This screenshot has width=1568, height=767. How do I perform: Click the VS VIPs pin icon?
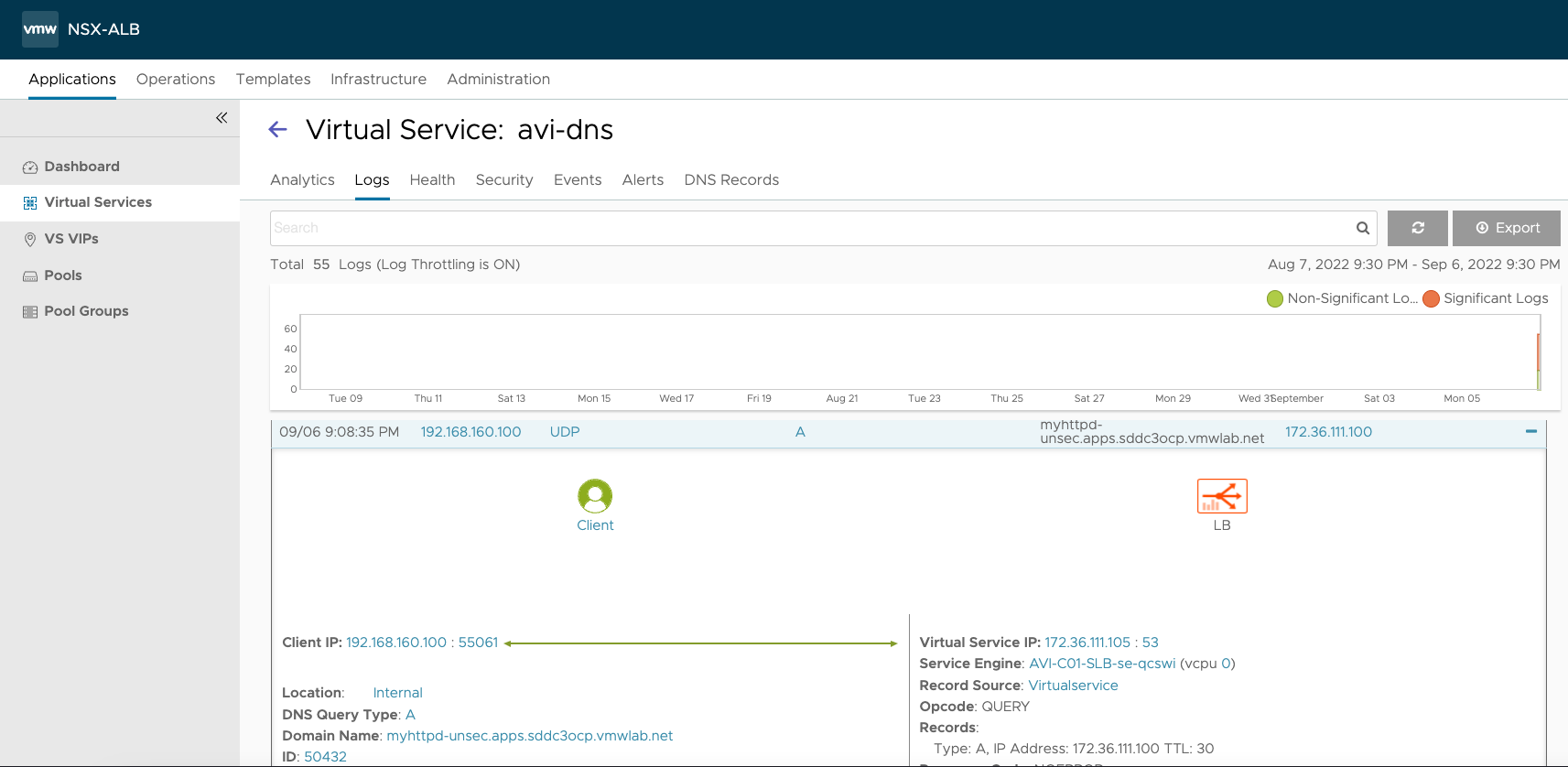[x=30, y=240]
